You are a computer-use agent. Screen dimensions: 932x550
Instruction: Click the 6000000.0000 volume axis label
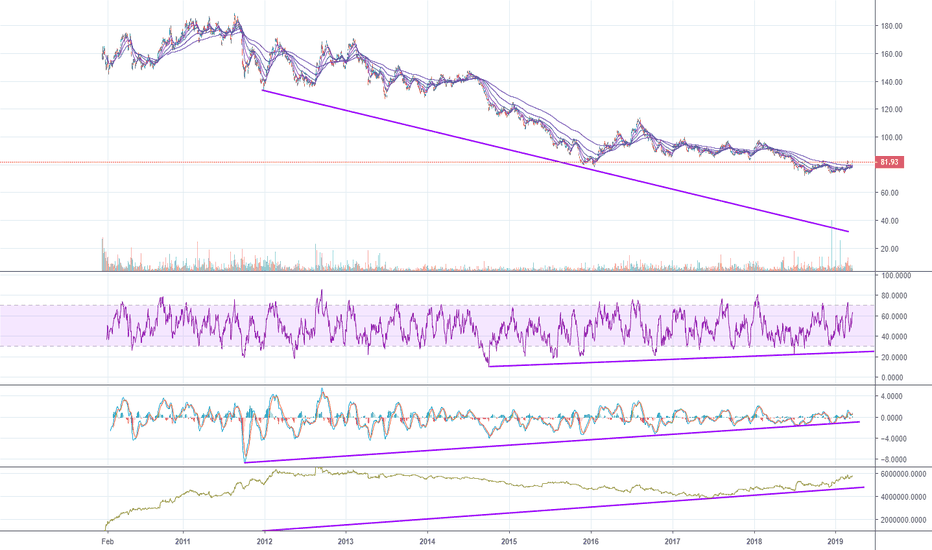(903, 474)
